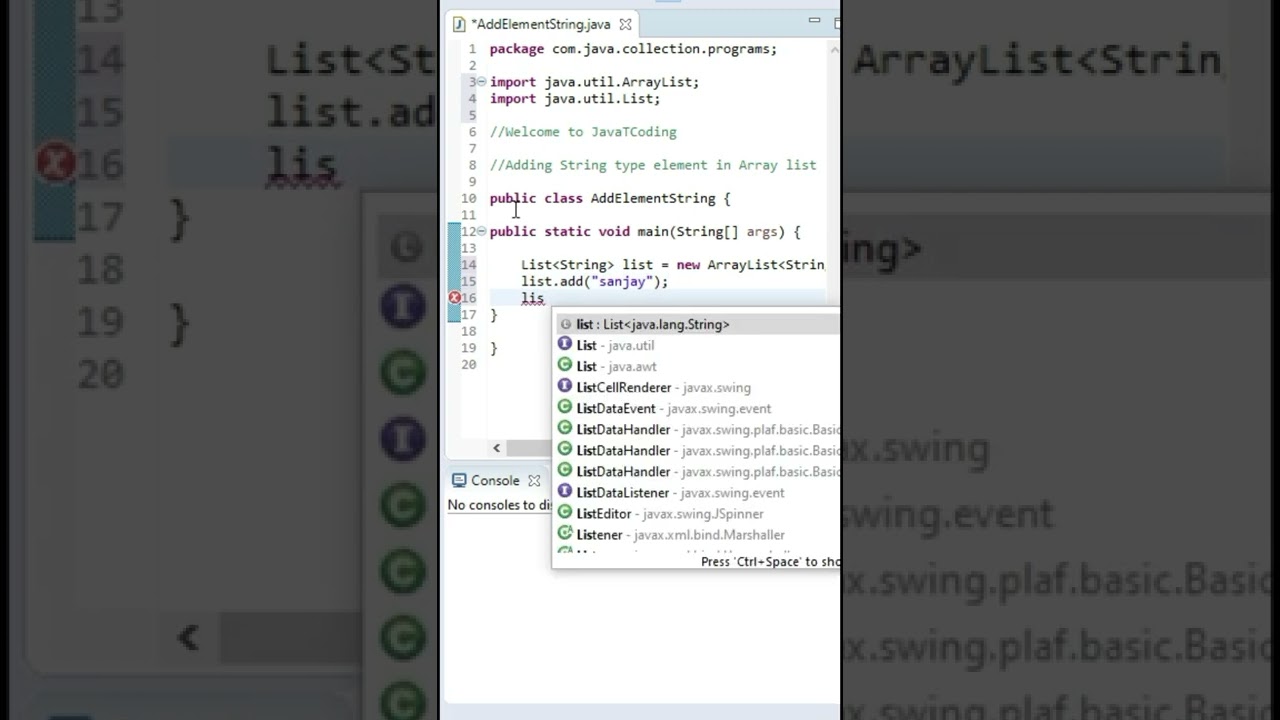The height and width of the screenshot is (720, 1280).
Task: Click the 'No consoles to di' message text
Action: pyautogui.click(x=500, y=505)
